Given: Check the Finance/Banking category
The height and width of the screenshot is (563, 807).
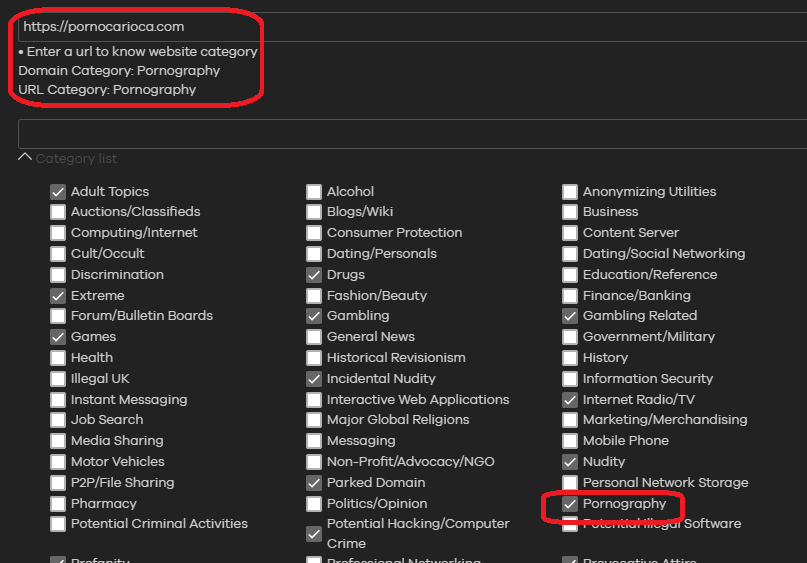Looking at the screenshot, I should coord(570,296).
